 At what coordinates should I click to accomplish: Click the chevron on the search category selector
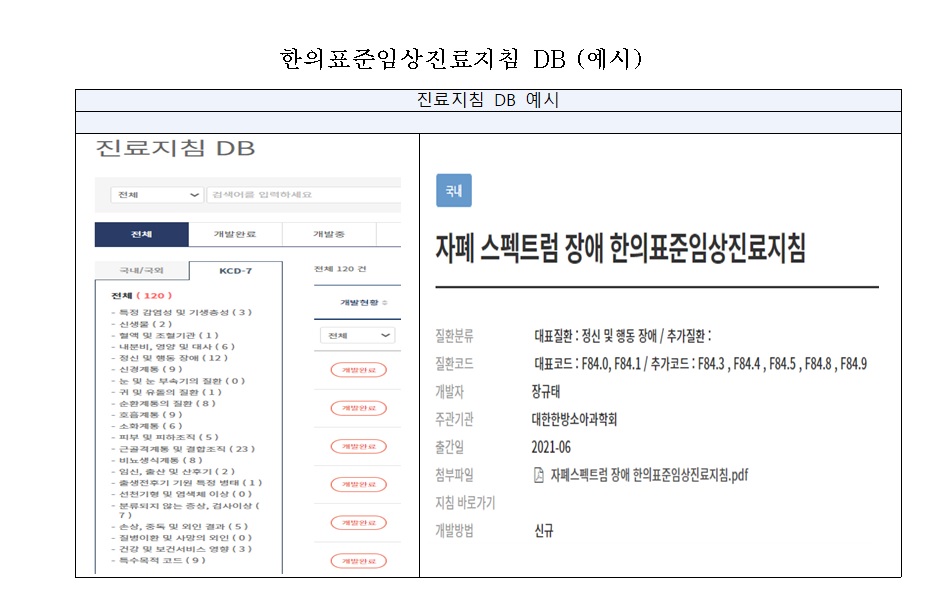195,194
